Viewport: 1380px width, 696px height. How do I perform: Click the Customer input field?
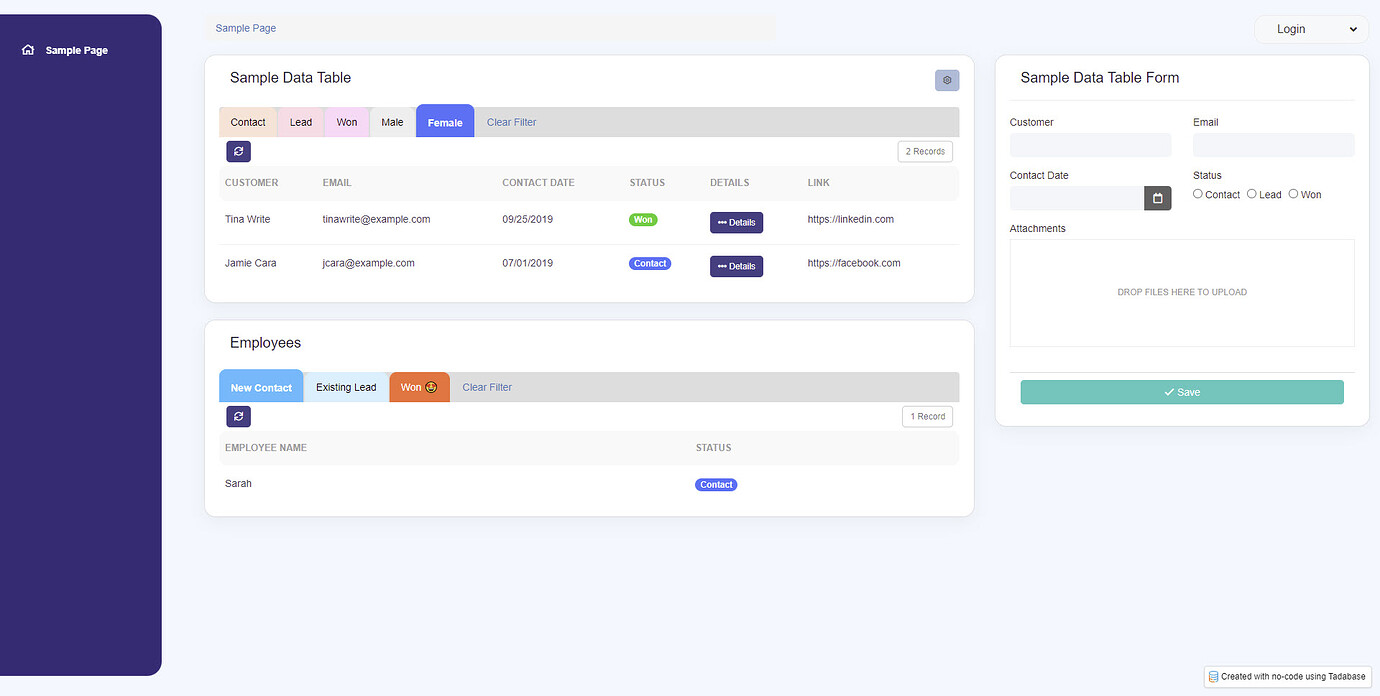point(1090,145)
